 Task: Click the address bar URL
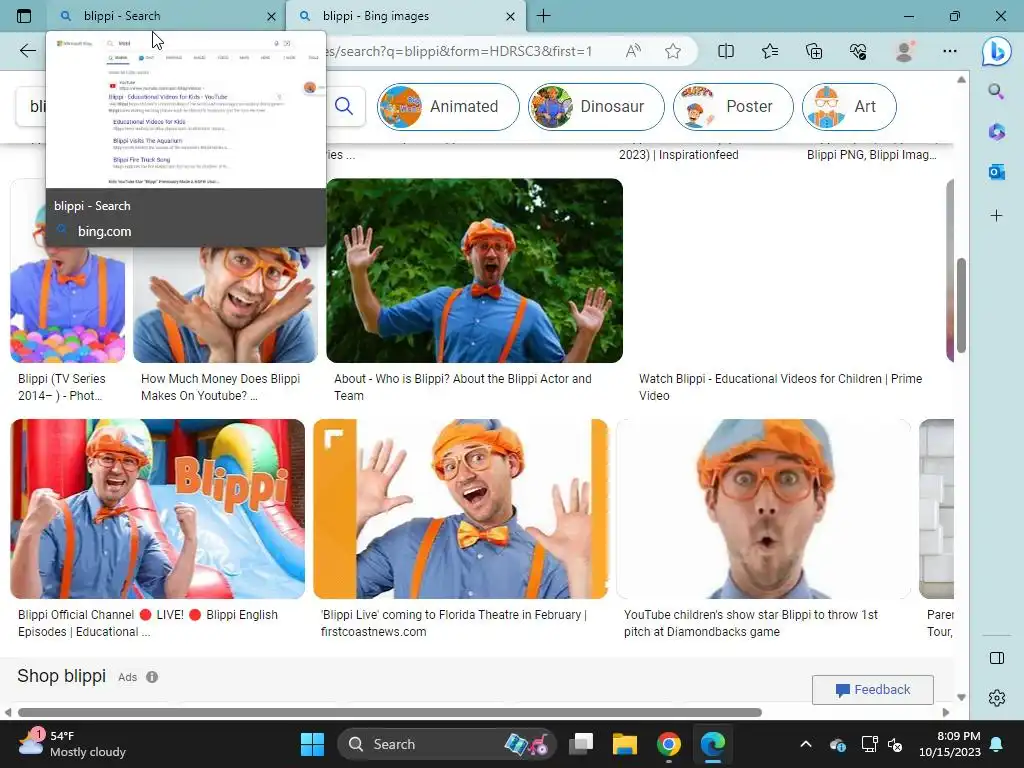[458, 51]
